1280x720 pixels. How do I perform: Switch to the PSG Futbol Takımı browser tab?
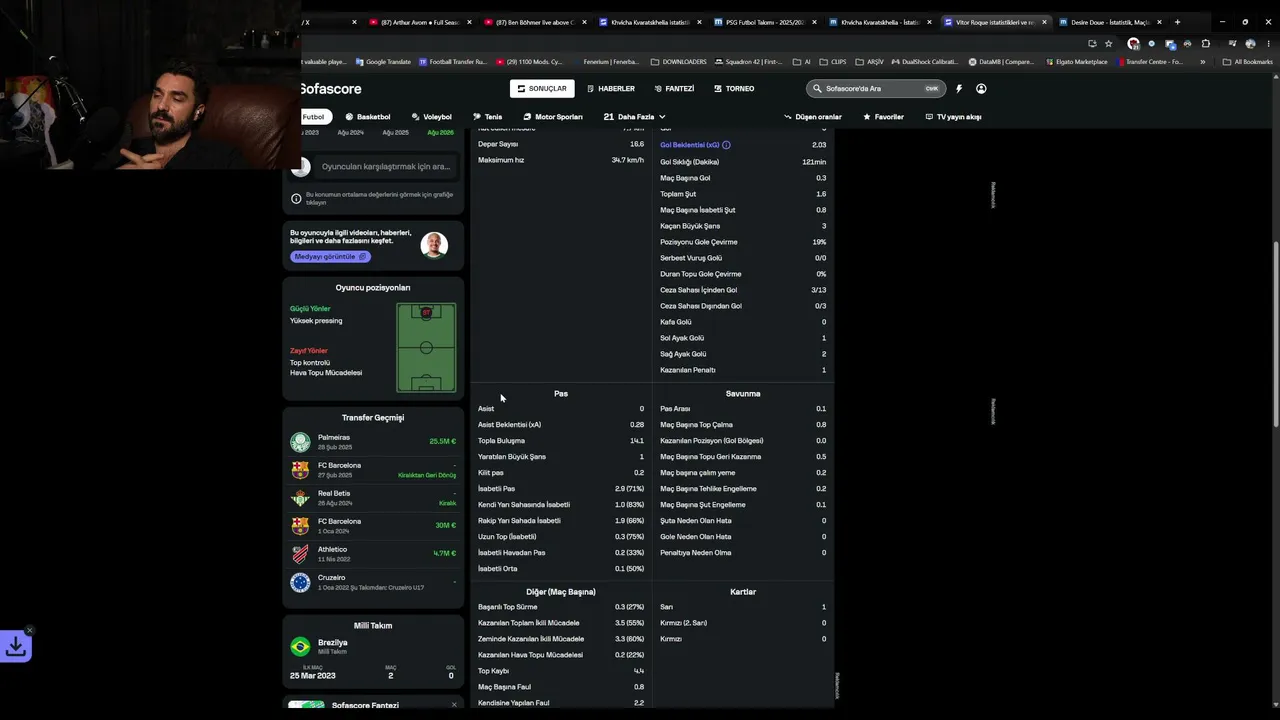[x=765, y=22]
